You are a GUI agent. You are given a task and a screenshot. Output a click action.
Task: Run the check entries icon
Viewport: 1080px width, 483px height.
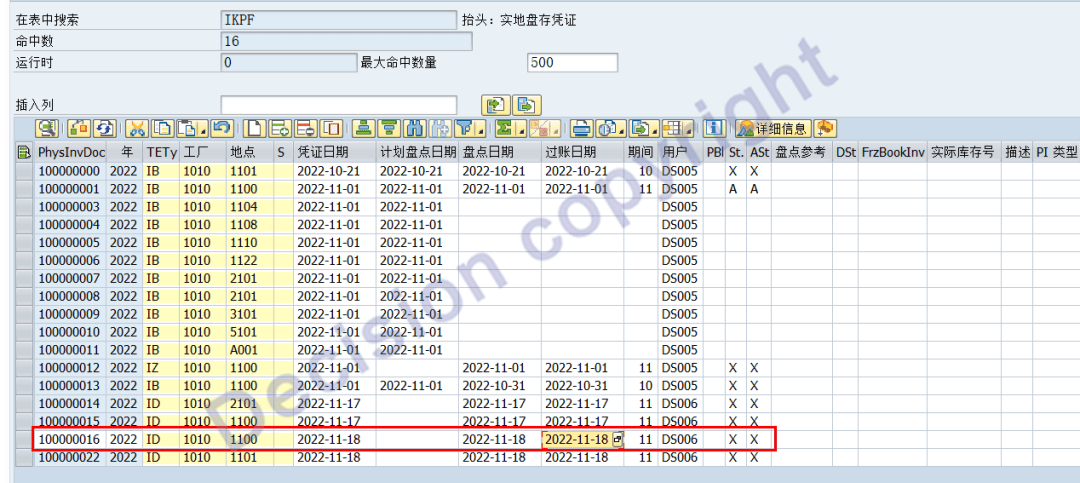click(79, 128)
